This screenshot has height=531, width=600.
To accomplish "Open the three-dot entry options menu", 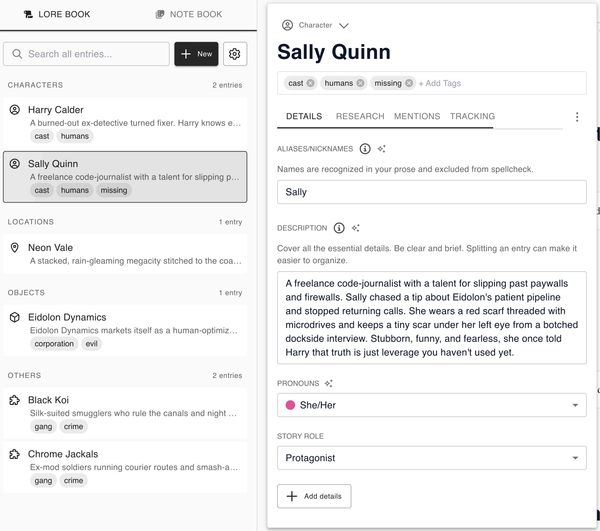I will tap(577, 117).
